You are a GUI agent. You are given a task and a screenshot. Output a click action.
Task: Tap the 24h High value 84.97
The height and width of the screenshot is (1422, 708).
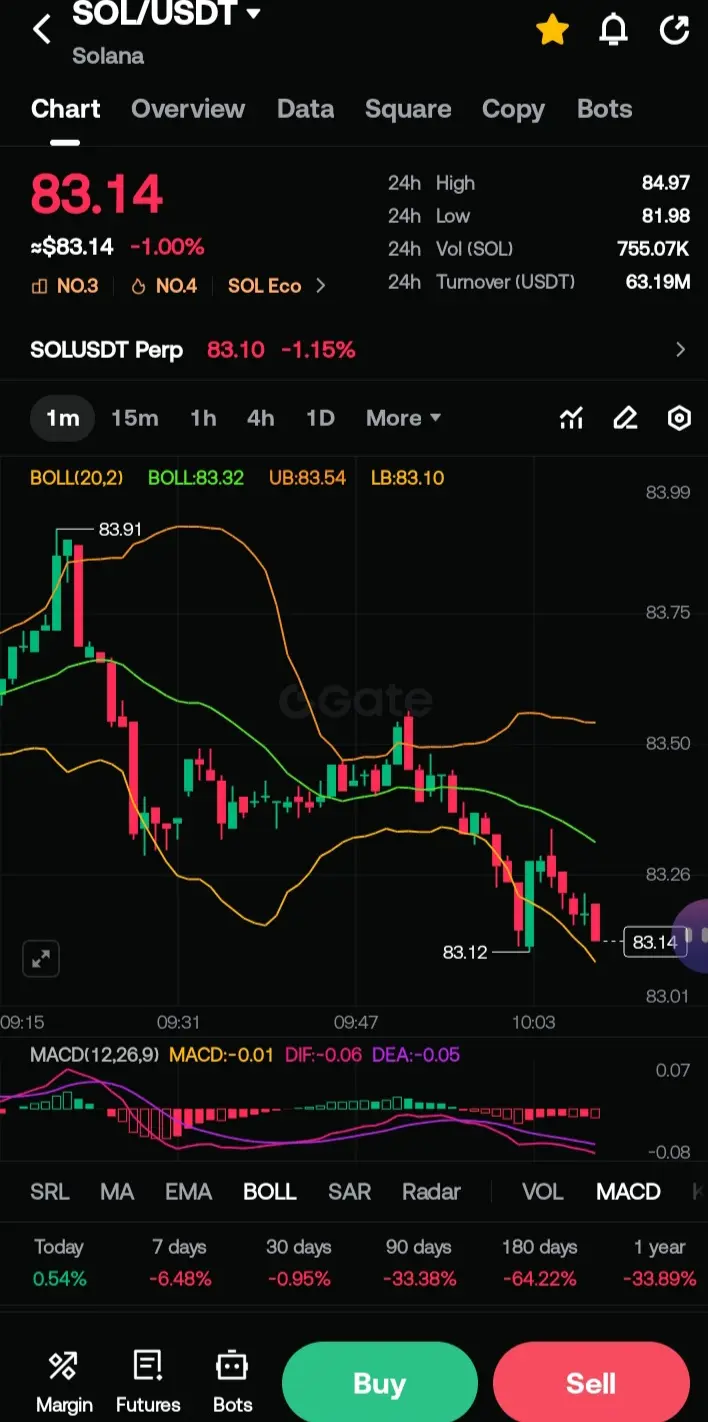click(x=666, y=183)
